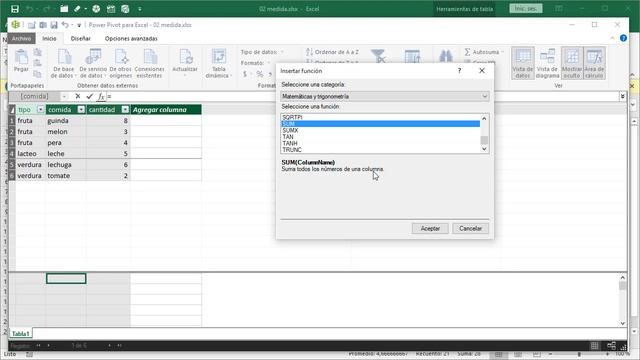
Task: Insert a Tabla dinámica
Action: coord(219,63)
